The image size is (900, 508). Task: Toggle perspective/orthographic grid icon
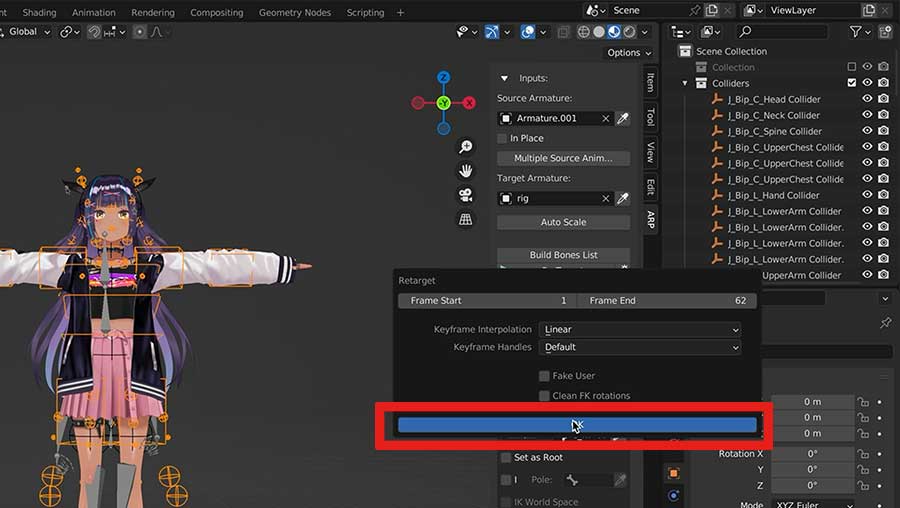tap(465, 219)
